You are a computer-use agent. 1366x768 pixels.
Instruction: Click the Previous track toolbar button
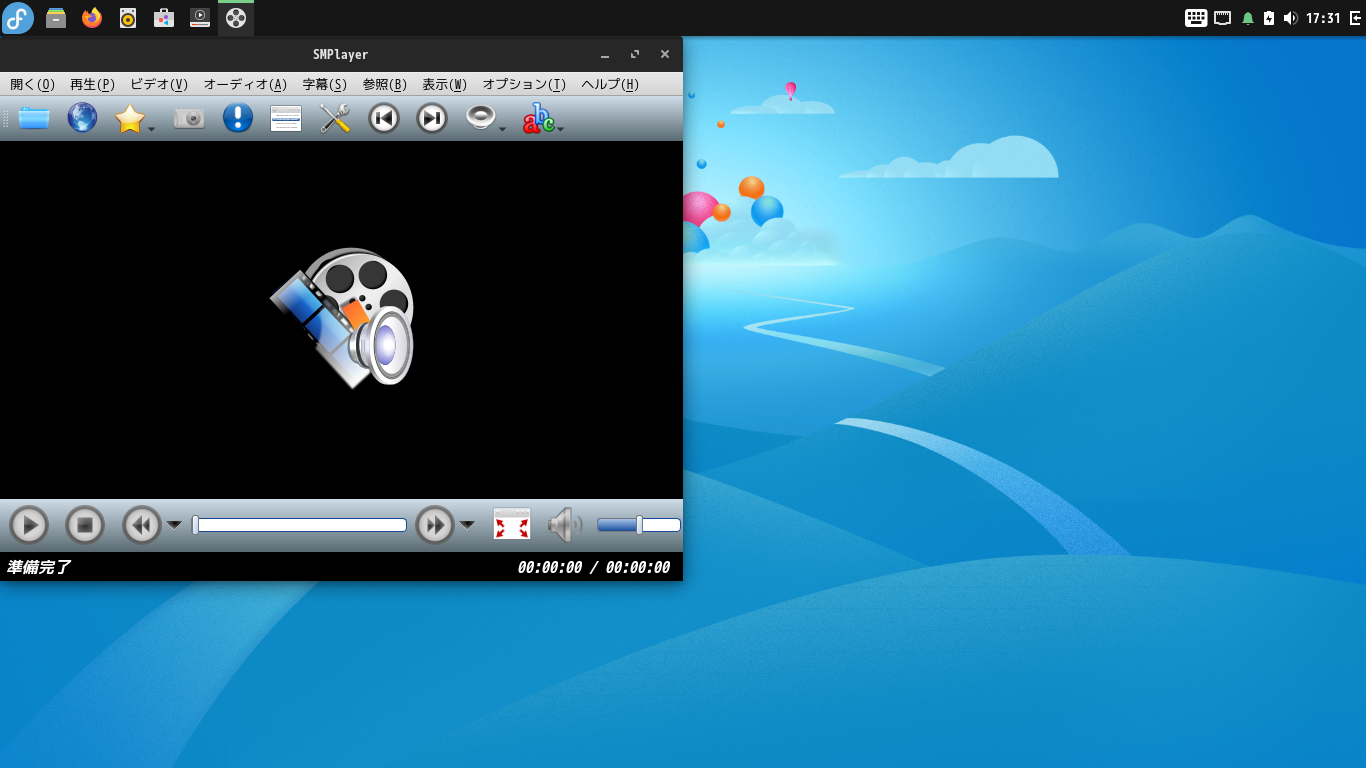pyautogui.click(x=384, y=118)
